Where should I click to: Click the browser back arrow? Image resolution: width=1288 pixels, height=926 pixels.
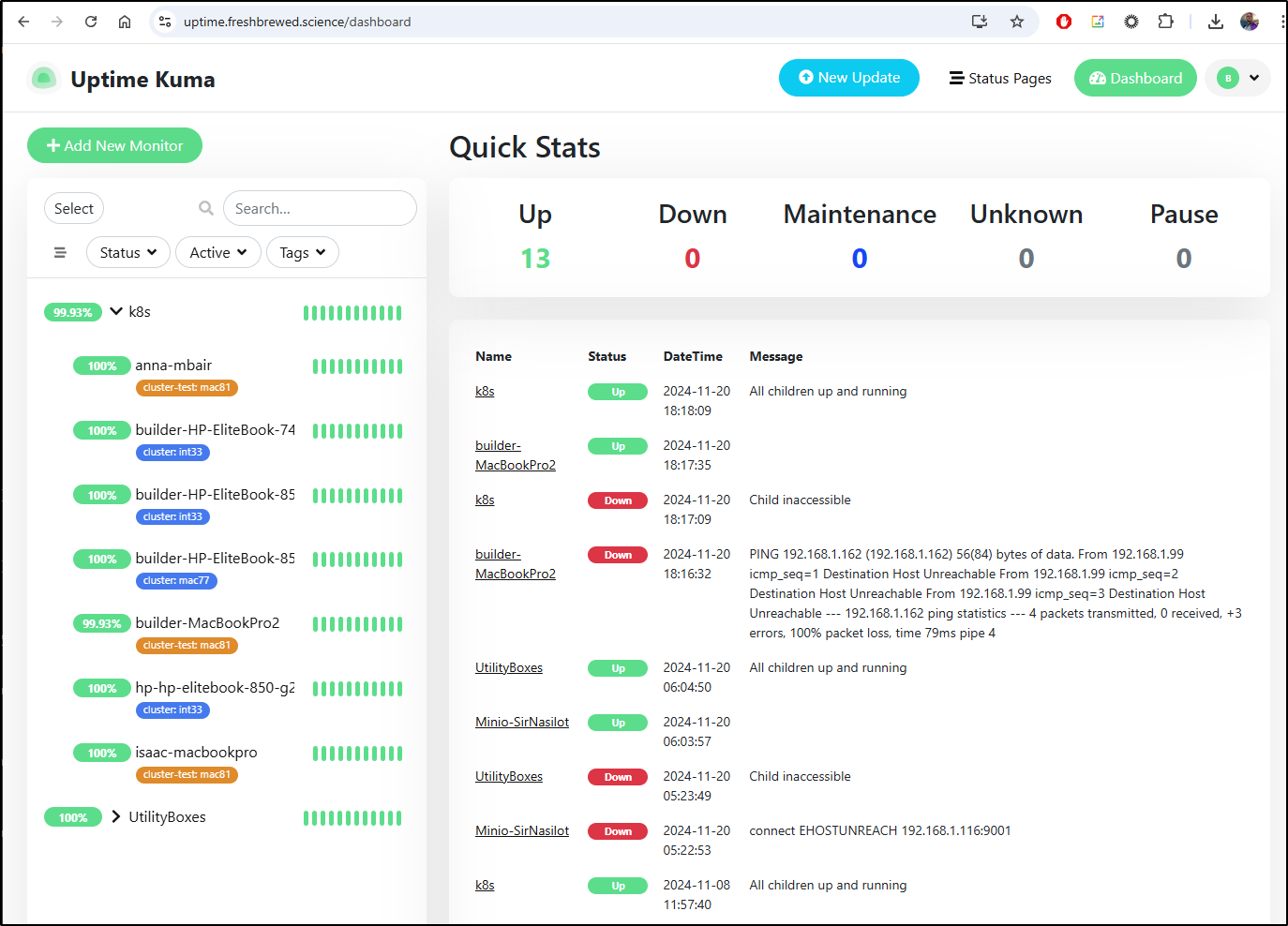point(23,22)
